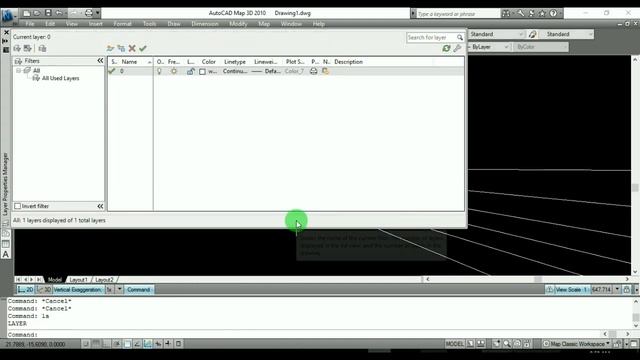Screen dimensions: 640x360
Task: Close the Layer Properties Manager palette
Action: (6, 32)
